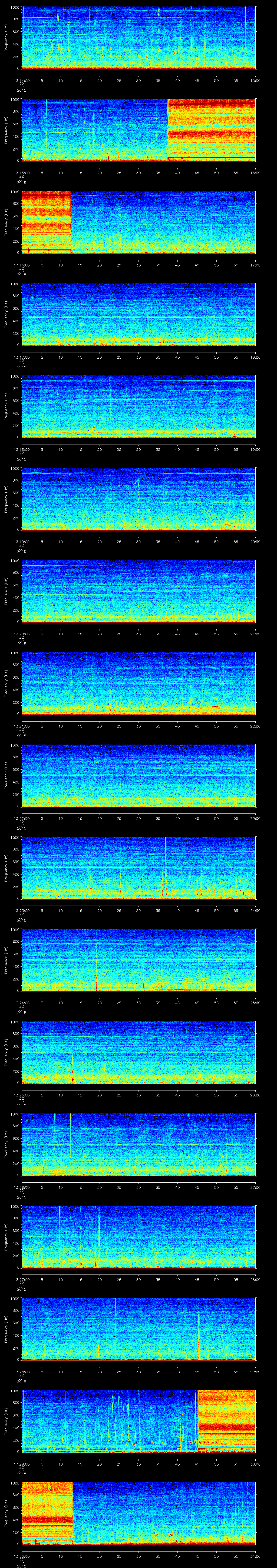This screenshot has height=1568, width=277.
Task: Select the spectrogram panel starting at 13:27:00
Action: pos(138,1237)
